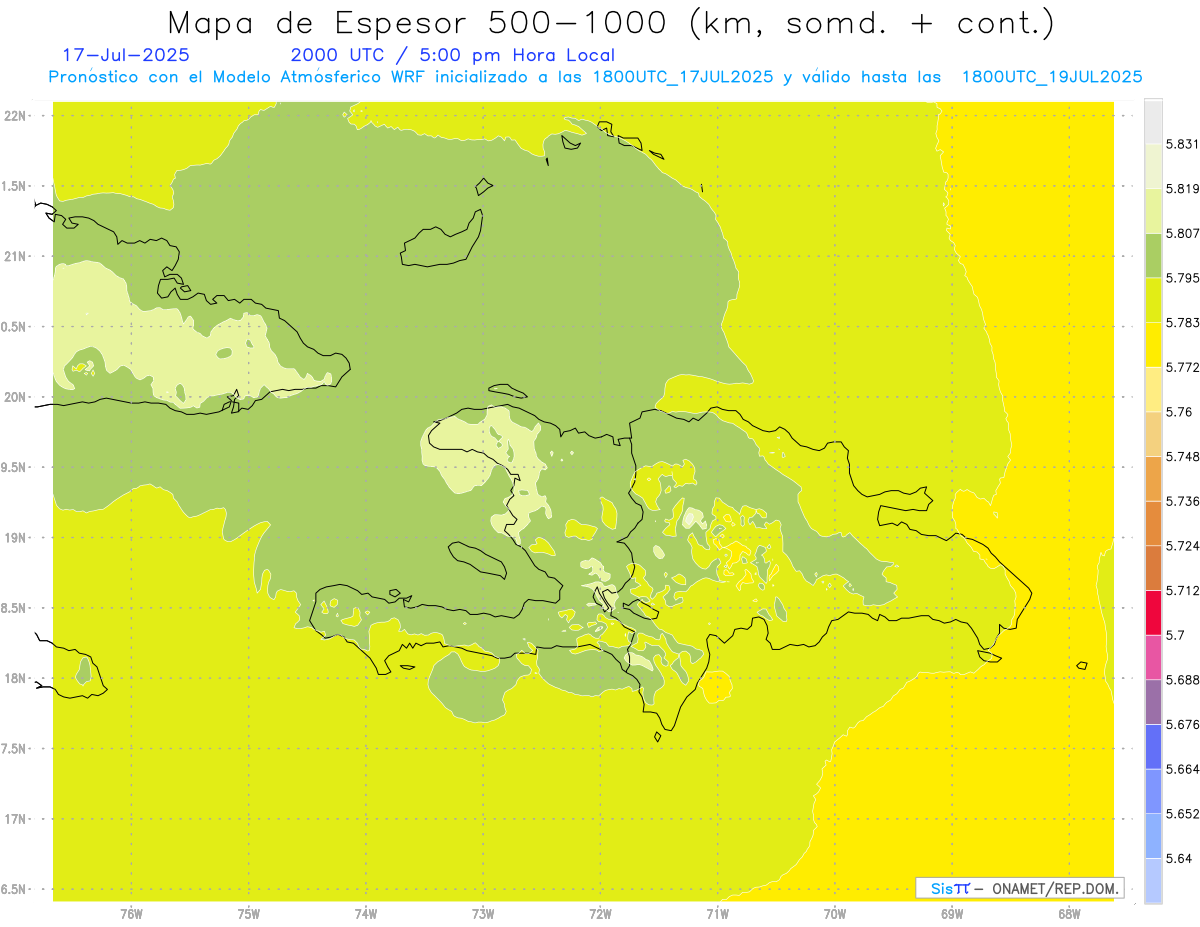The image size is (1200, 927).
Task: Click the grey legend swatch above 5.831
Action: tap(1153, 121)
